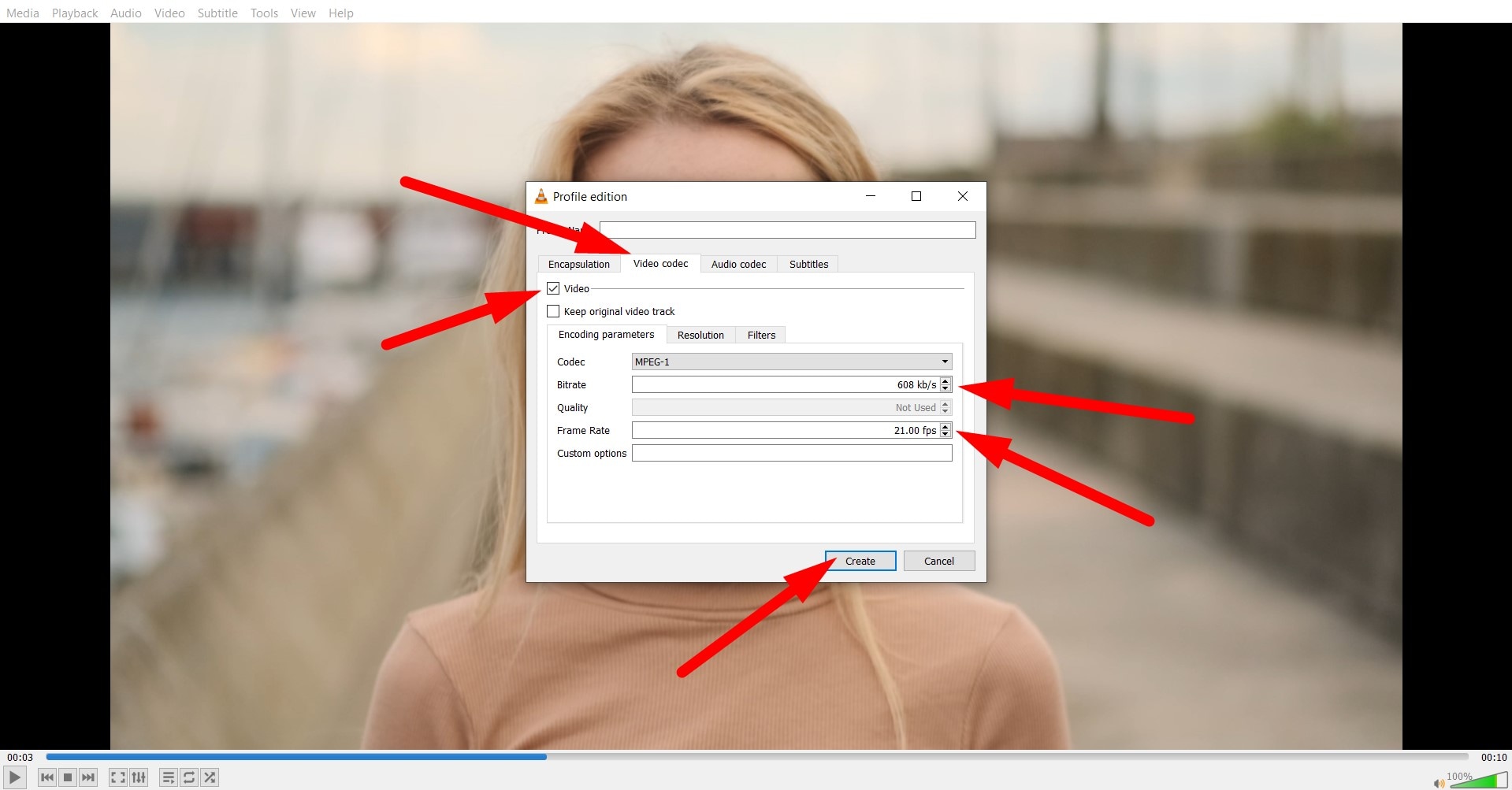Select the Video codec tab
This screenshot has width=1512, height=790.
pyautogui.click(x=660, y=263)
